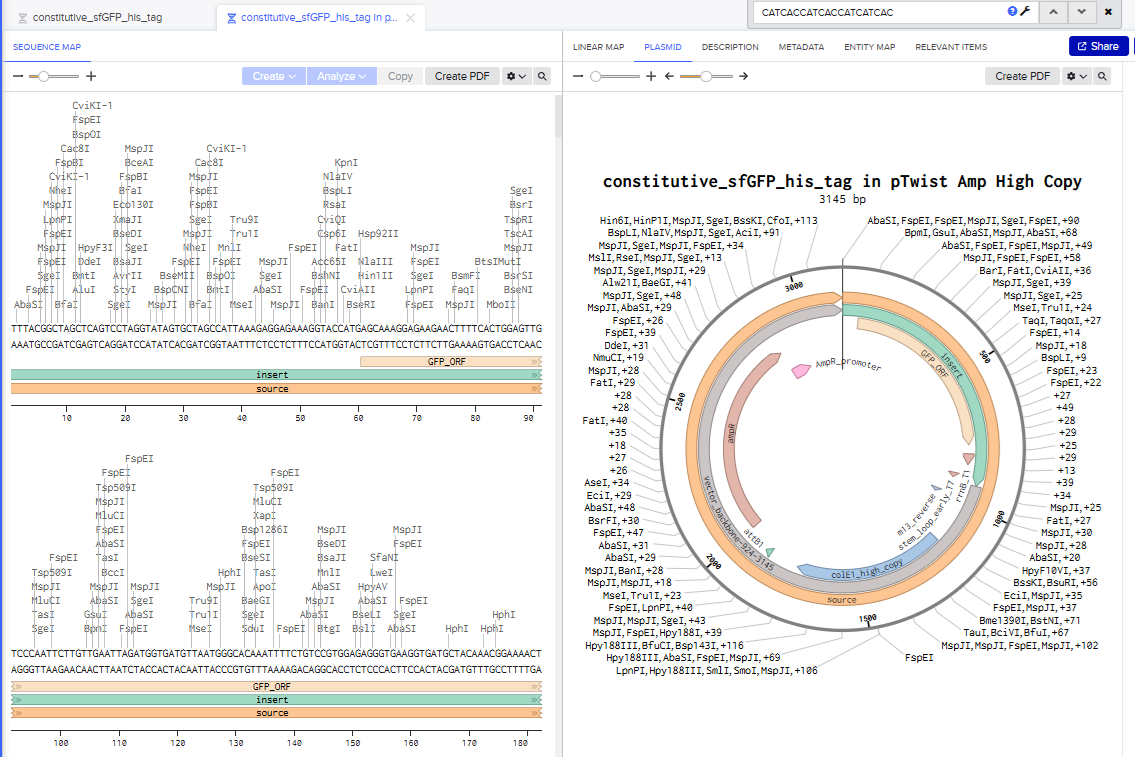The width and height of the screenshot is (1135, 757).
Task: Create PDF of the plasmid map
Action: coord(1022,76)
